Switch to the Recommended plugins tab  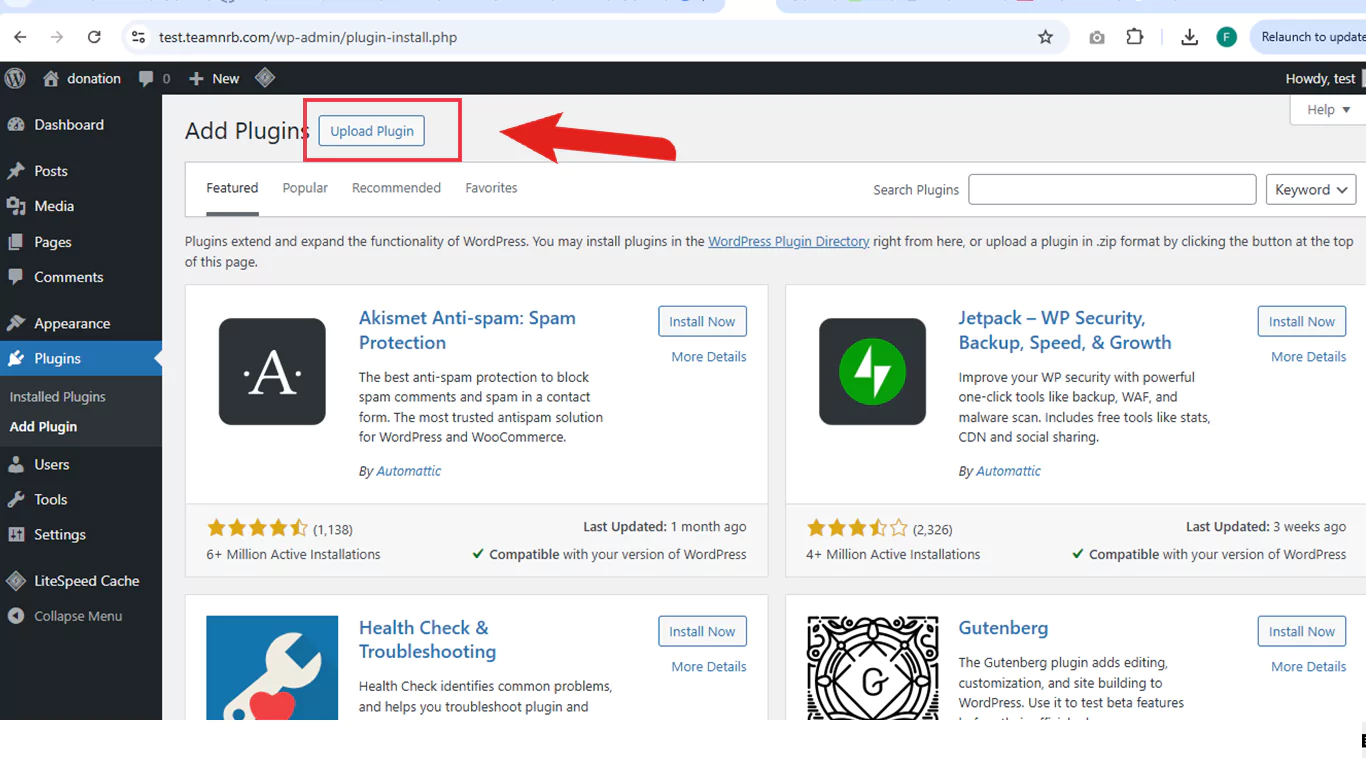[396, 188]
